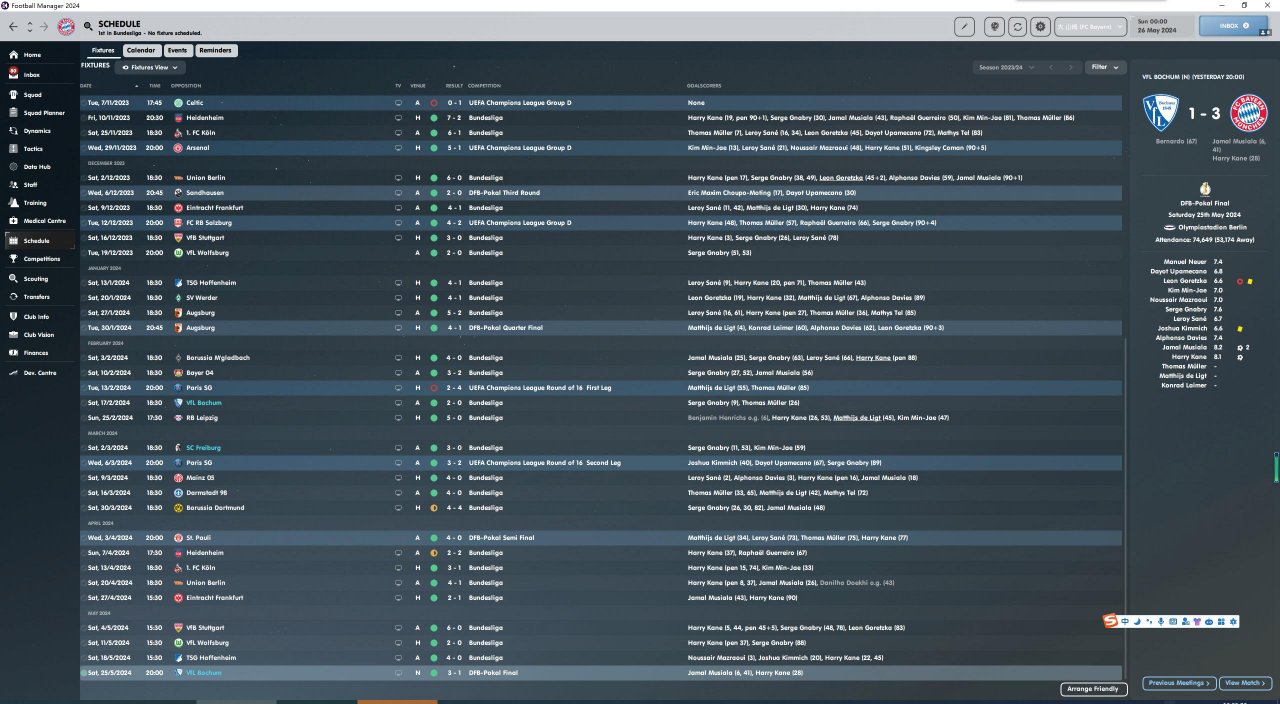Click the St. Pauli DFB-Pokal Semi Final row
The height and width of the screenshot is (704, 1280).
coord(602,537)
